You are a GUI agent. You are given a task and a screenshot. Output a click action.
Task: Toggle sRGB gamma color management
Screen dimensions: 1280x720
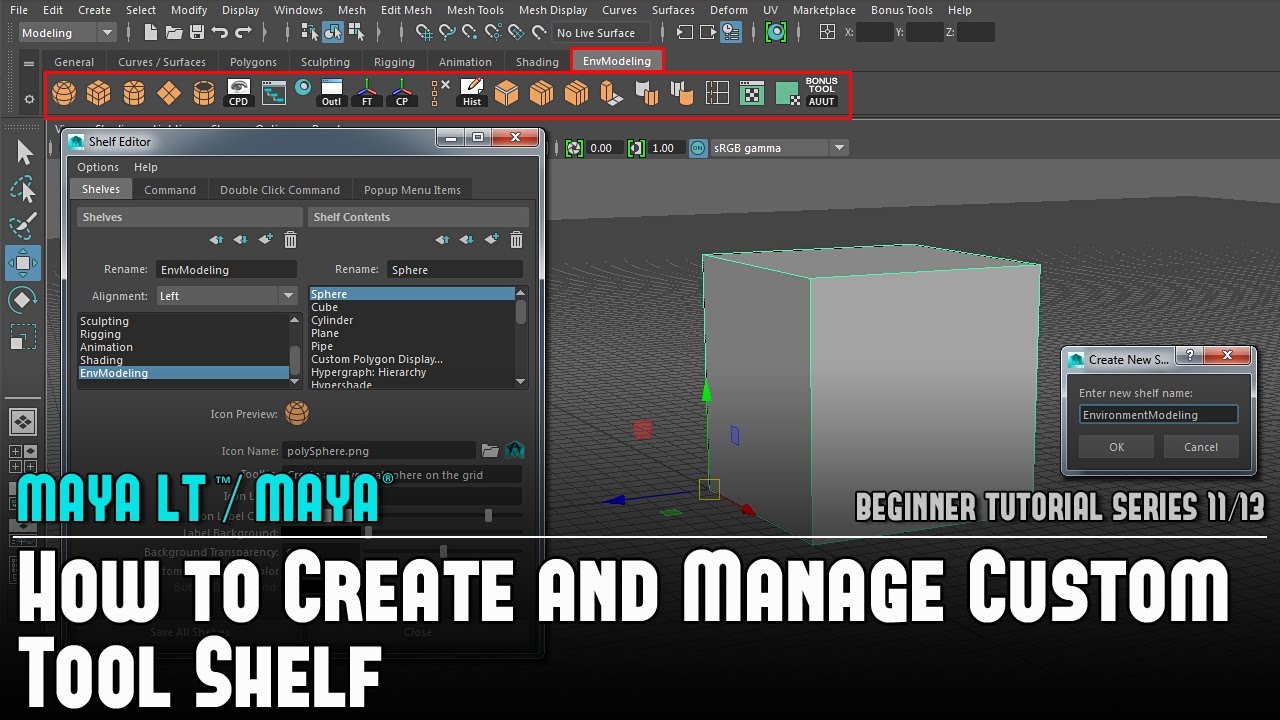click(x=698, y=147)
